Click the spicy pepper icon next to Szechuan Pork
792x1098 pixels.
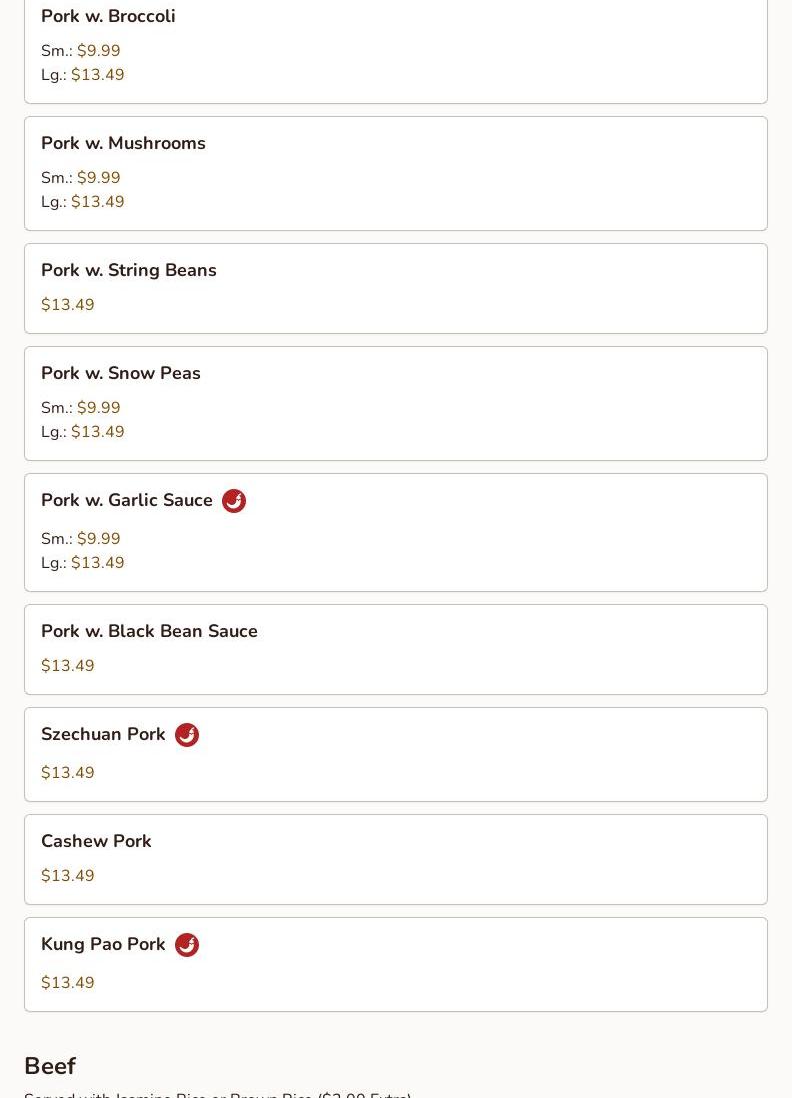tap(187, 735)
